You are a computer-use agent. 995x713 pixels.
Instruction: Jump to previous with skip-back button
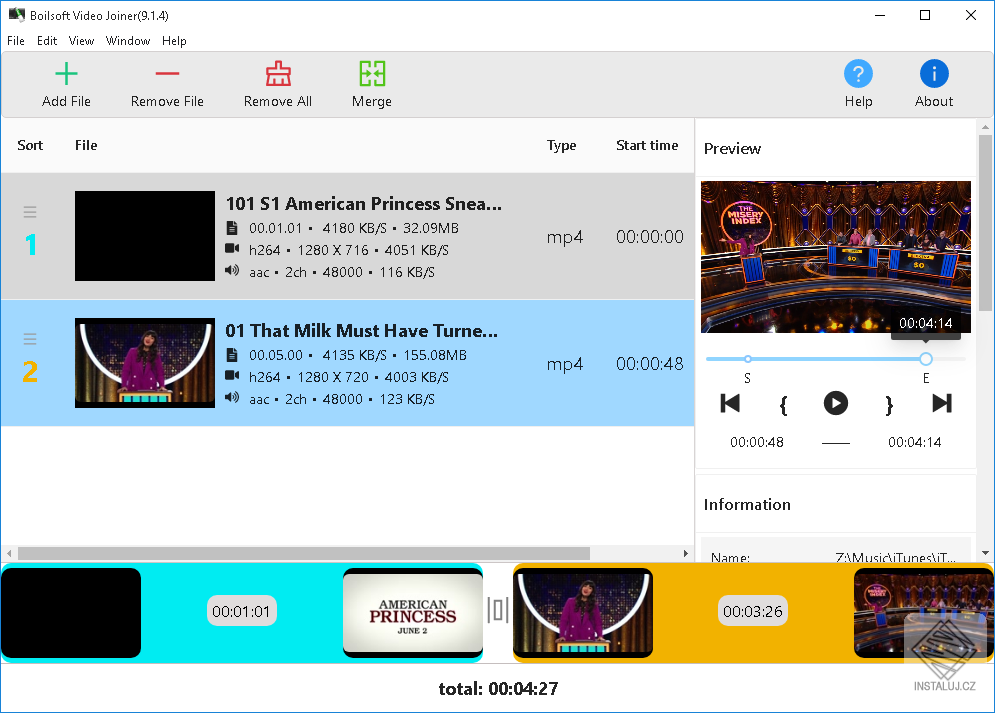click(730, 403)
